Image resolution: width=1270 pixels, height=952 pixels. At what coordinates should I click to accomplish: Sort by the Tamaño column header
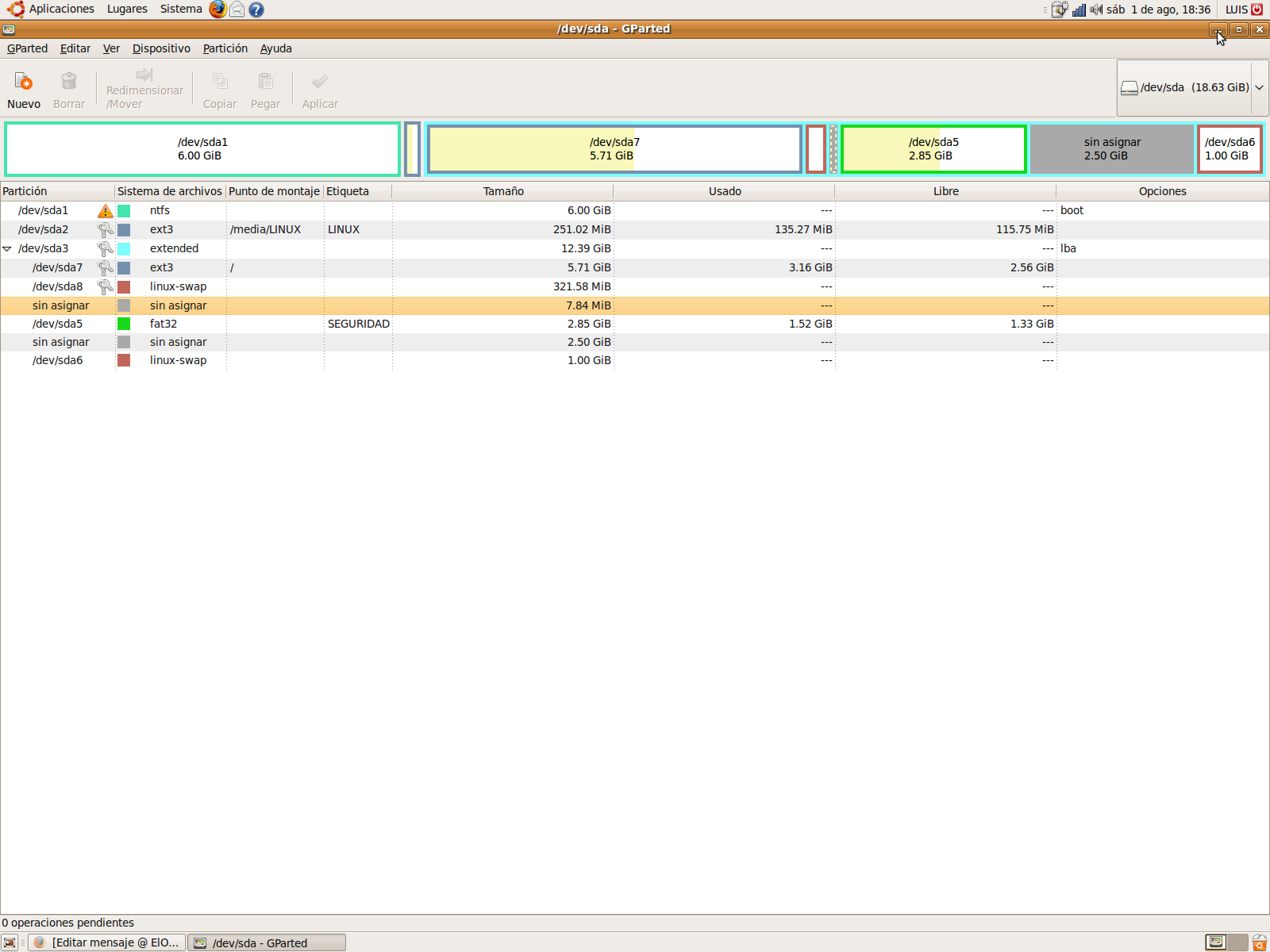click(x=503, y=191)
